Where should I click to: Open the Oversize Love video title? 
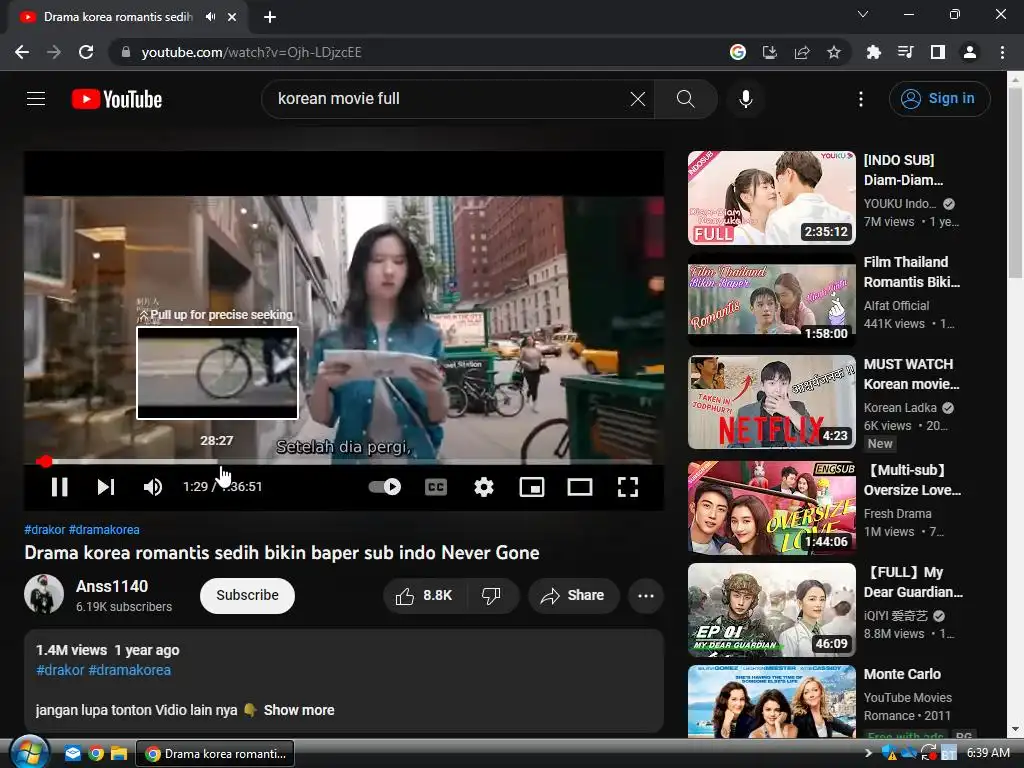tap(912, 480)
